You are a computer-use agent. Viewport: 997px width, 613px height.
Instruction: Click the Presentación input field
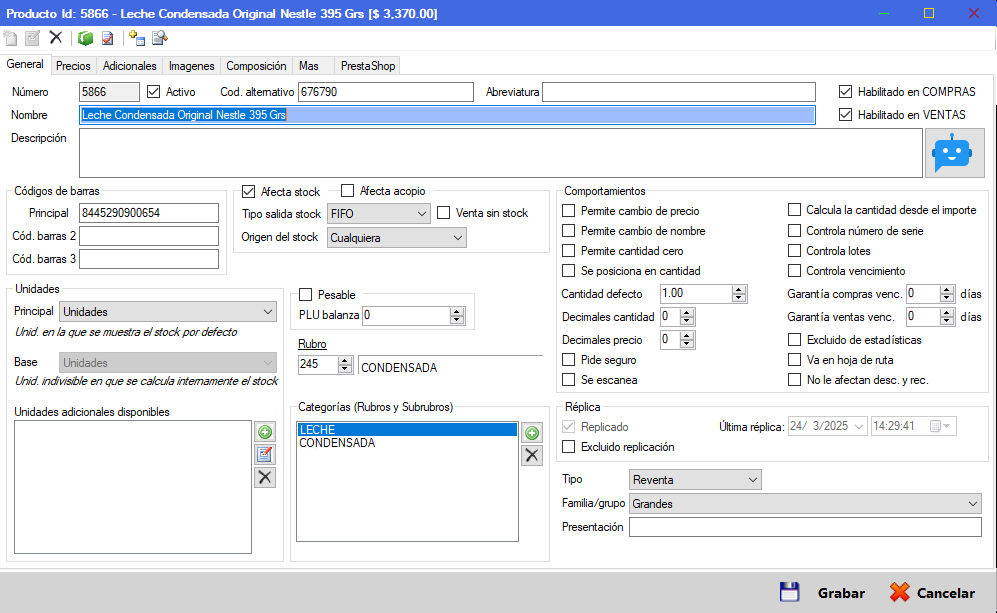click(x=806, y=527)
